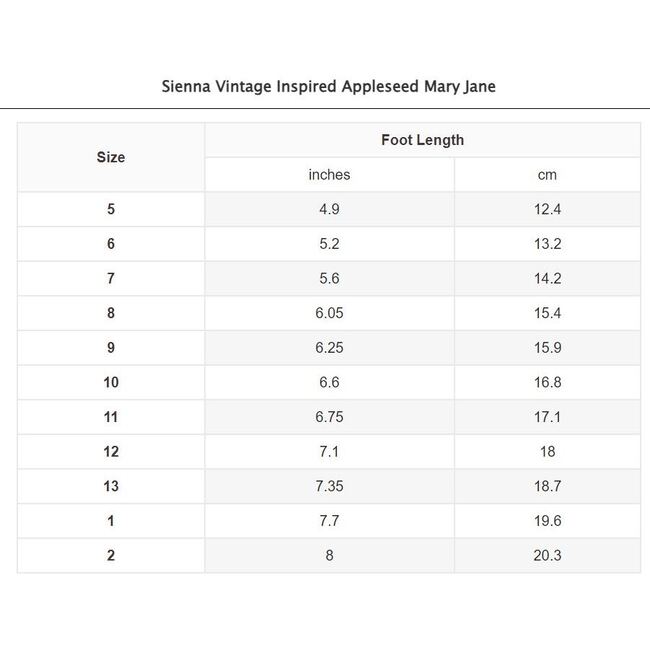Click the 15.9 cm value
Image resolution: width=650 pixels, height=650 pixels.
pyautogui.click(x=547, y=348)
